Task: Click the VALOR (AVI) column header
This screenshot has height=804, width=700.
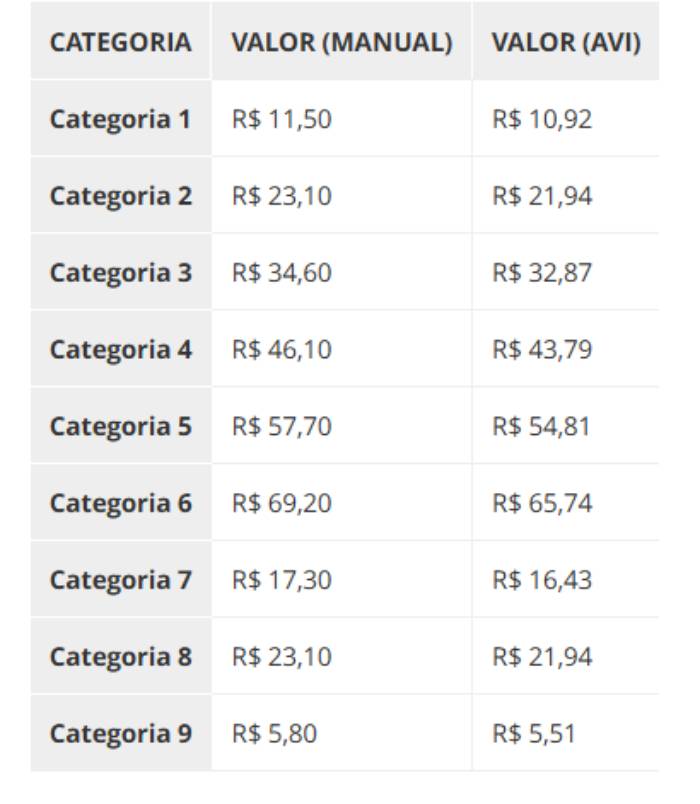Action: (566, 42)
